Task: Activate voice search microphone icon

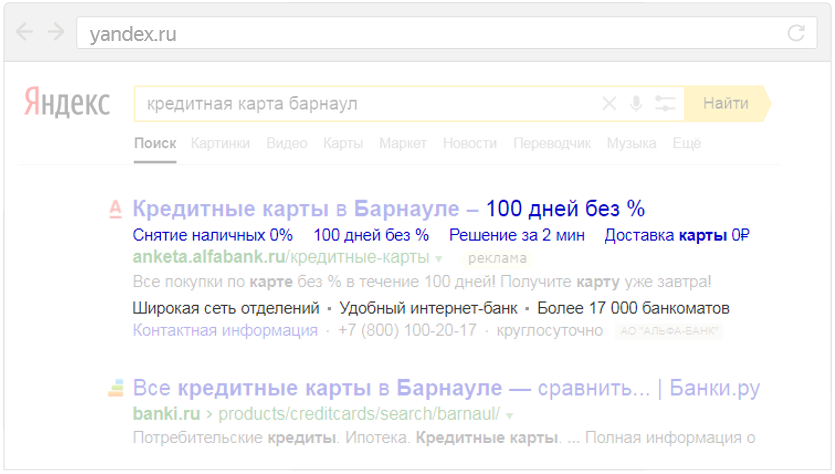Action: coord(636,103)
